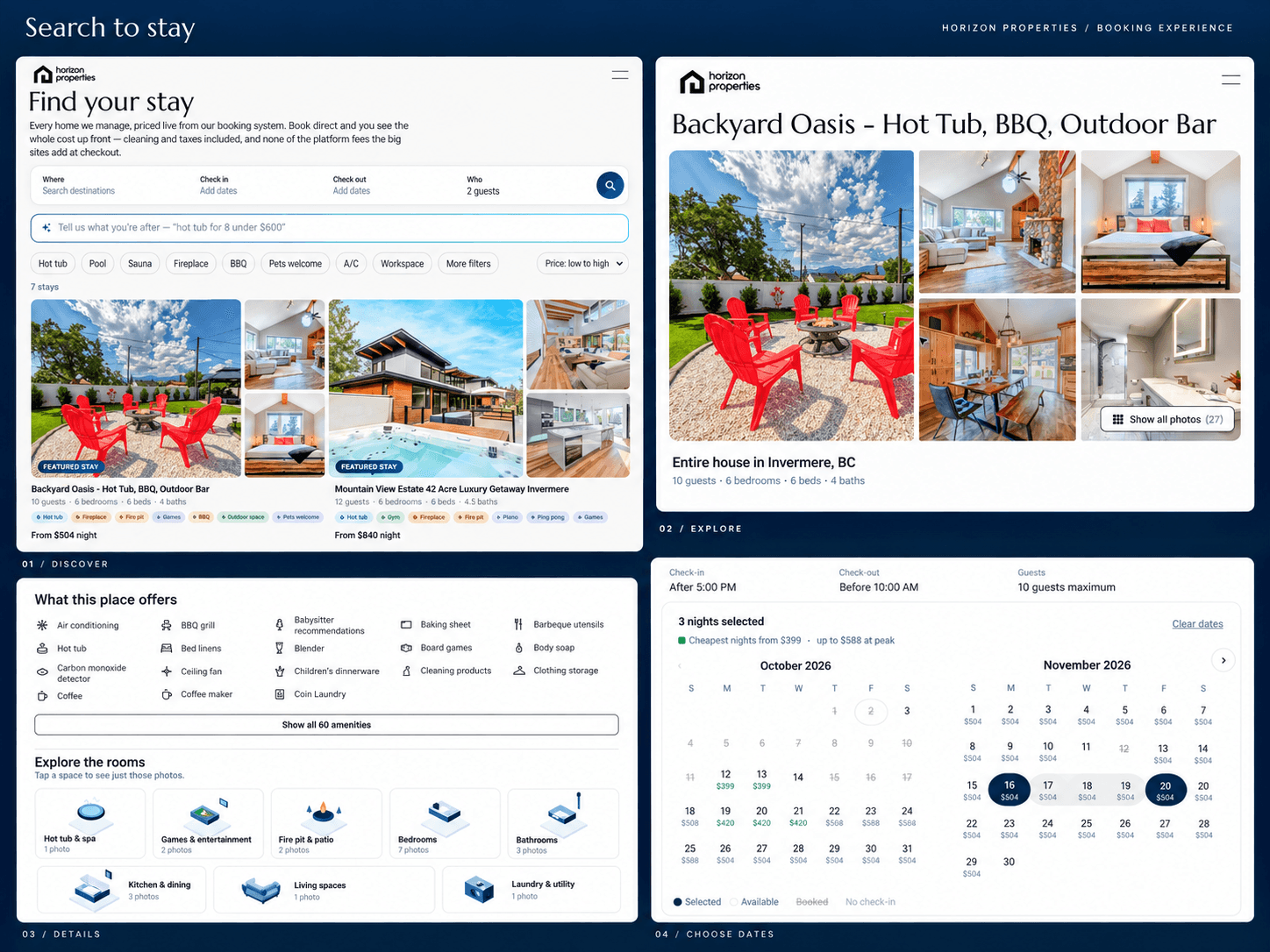Open Mountain View Estate 42 Acre listing title

pyautogui.click(x=452, y=489)
